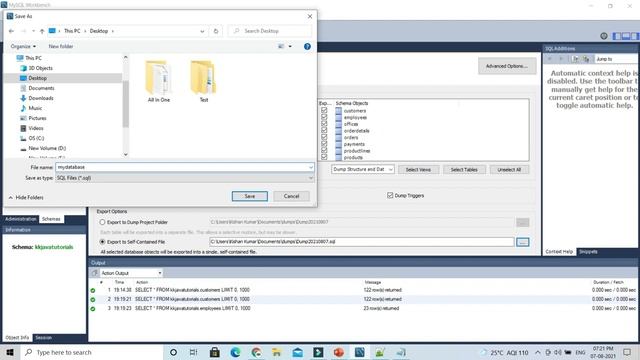Open Windows Start menu
The height and width of the screenshot is (360, 640).
click(x=10, y=352)
